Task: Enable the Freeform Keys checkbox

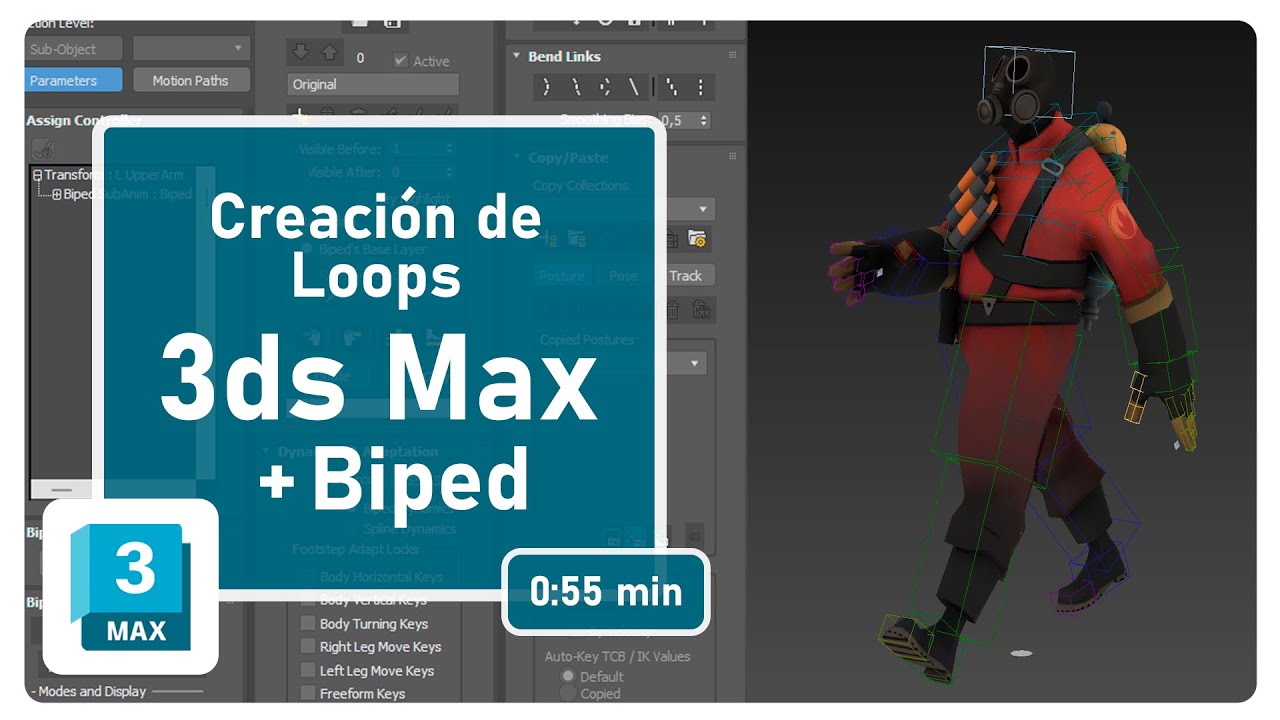Action: [x=308, y=693]
